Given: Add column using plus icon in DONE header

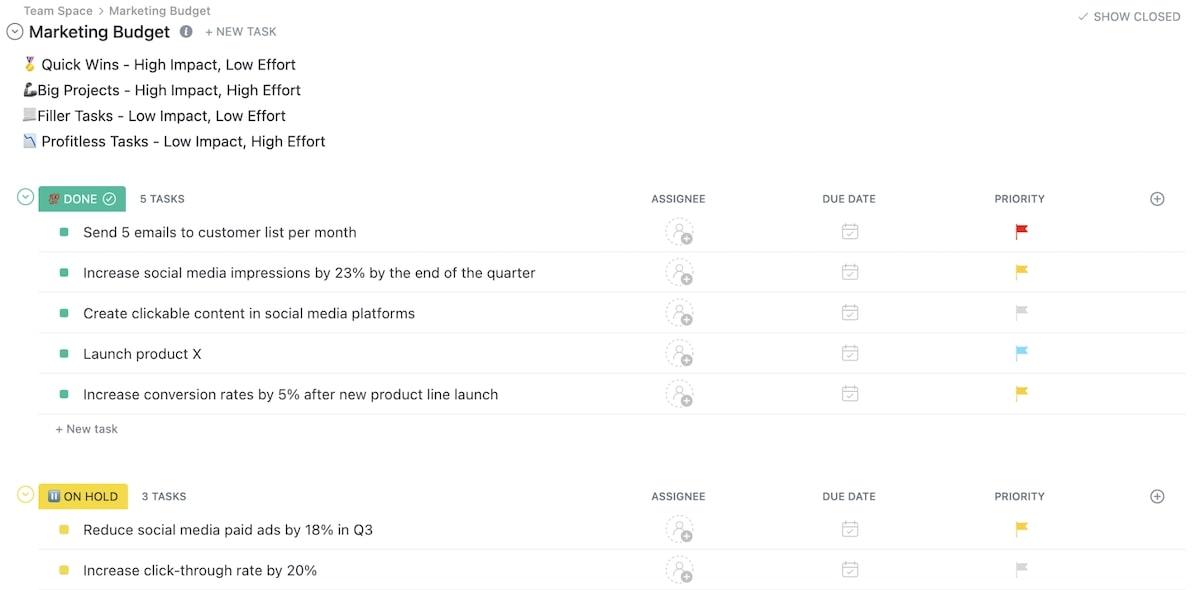Looking at the screenshot, I should (x=1157, y=199).
